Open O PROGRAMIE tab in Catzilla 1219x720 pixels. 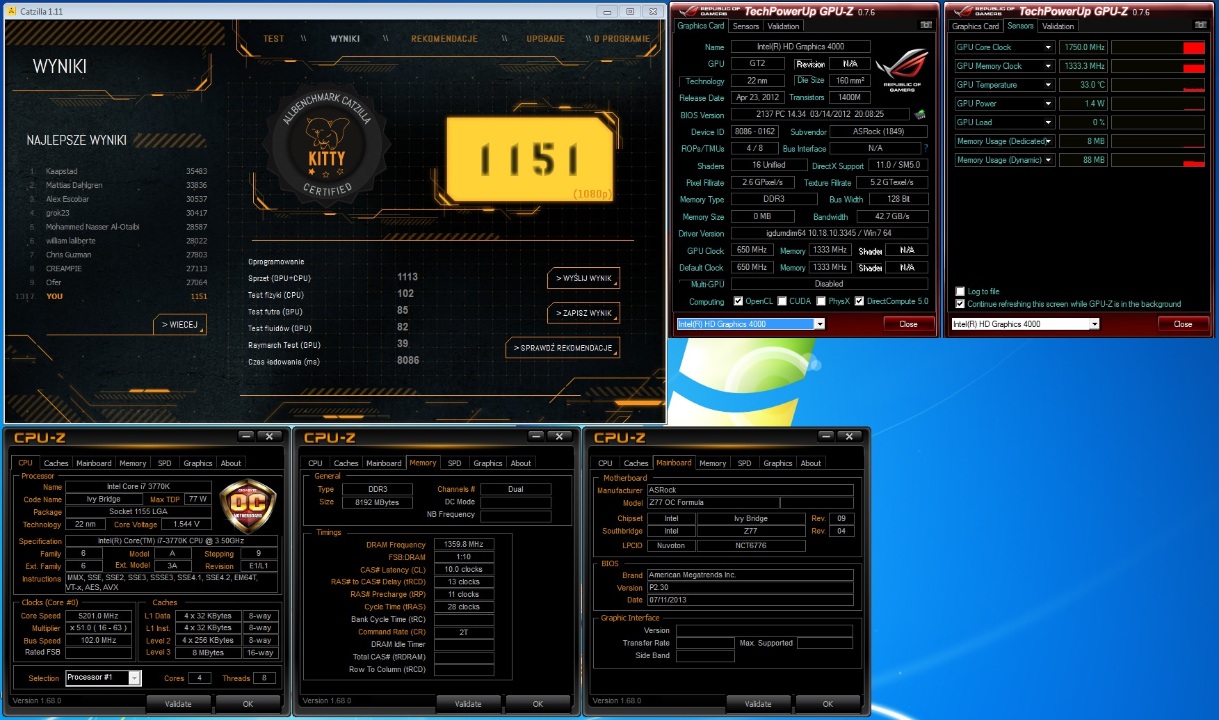[623, 39]
